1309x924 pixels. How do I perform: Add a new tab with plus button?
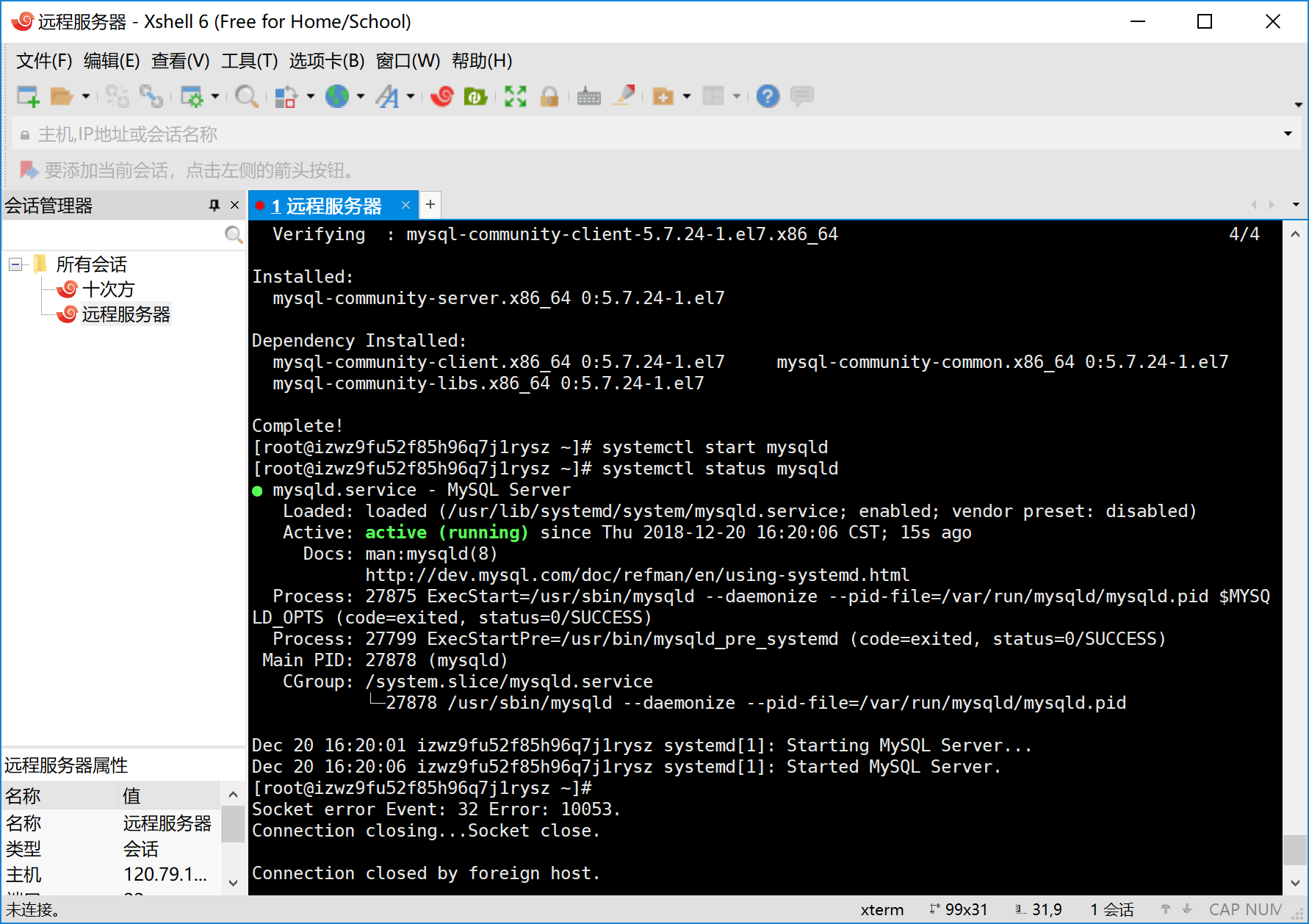[x=430, y=204]
